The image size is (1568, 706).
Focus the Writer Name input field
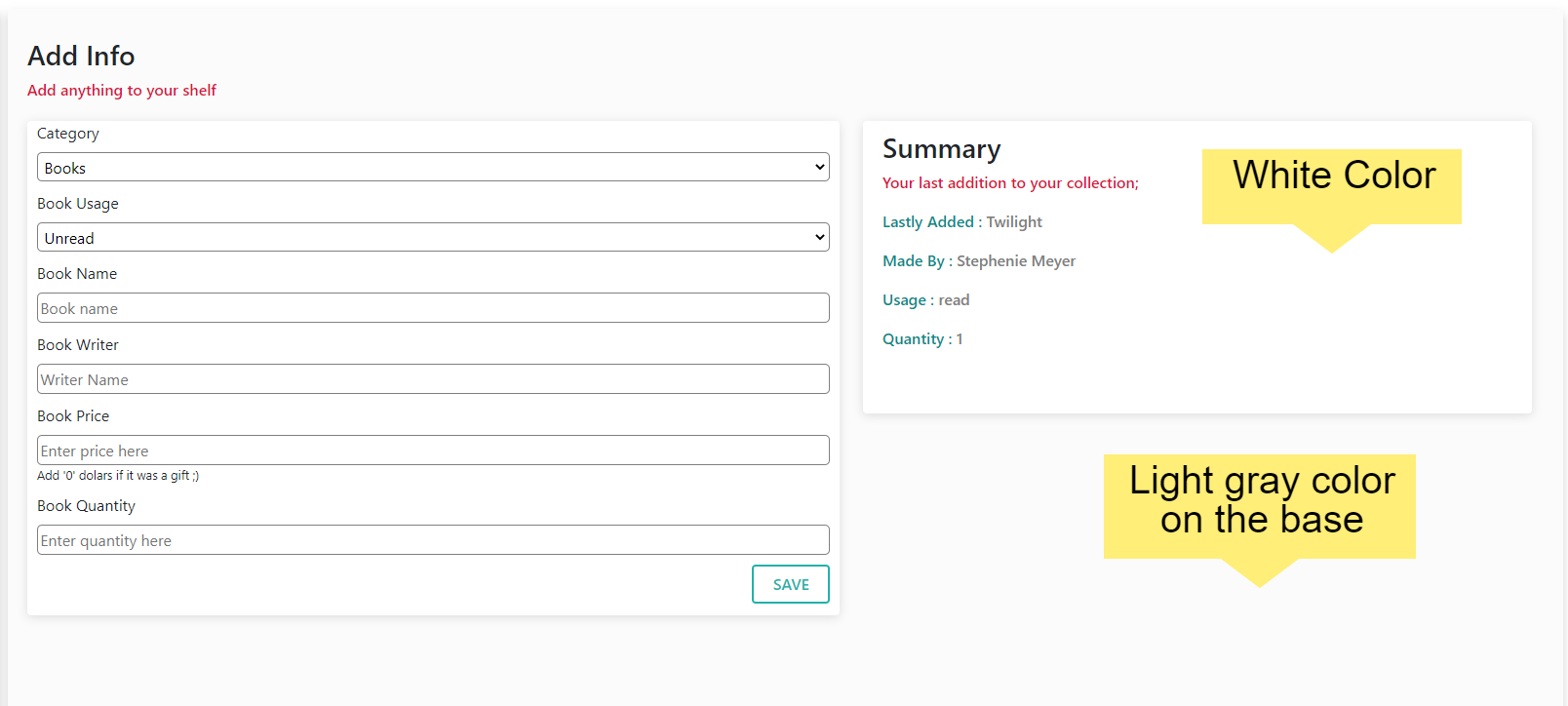pyautogui.click(x=433, y=379)
